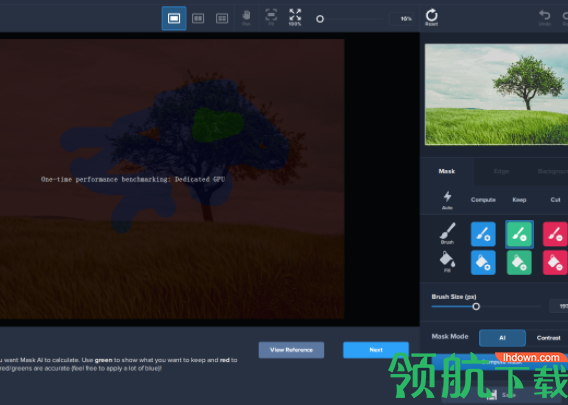Select the blue Compute fill bucket
The image size is (568, 405).
click(x=483, y=262)
